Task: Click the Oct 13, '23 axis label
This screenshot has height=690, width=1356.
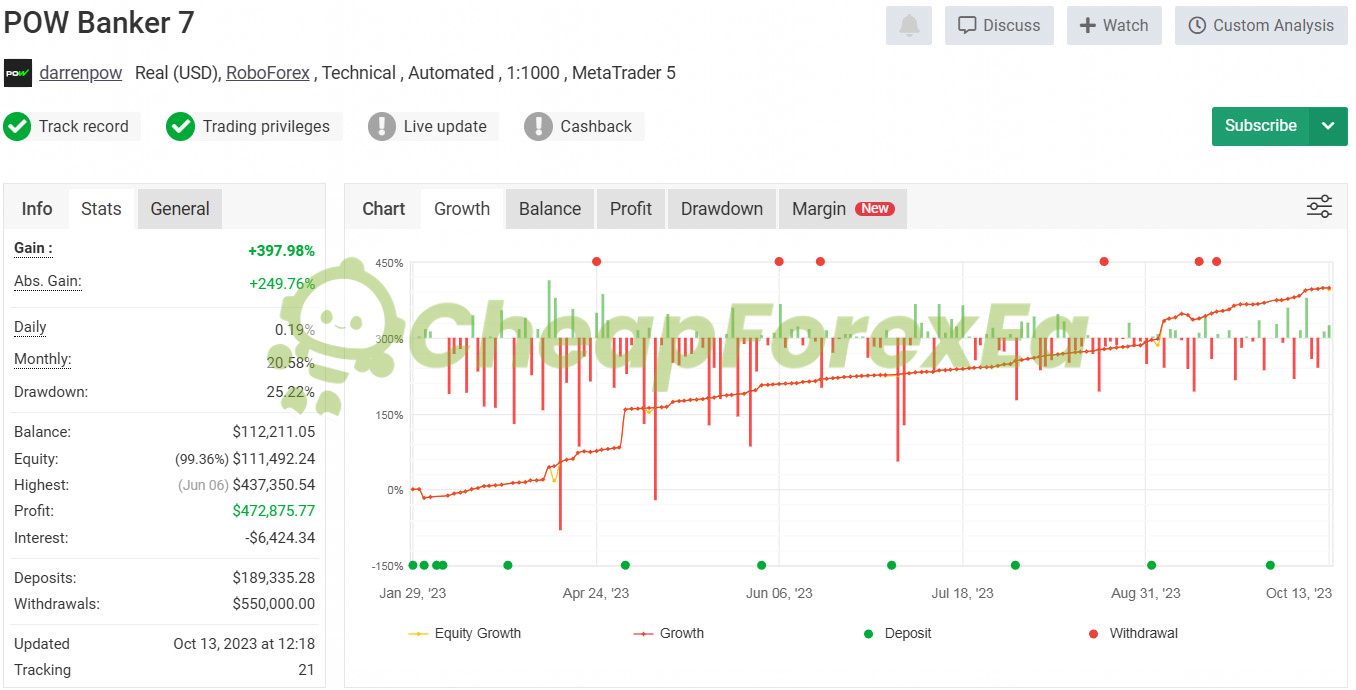Action: pos(1299,593)
